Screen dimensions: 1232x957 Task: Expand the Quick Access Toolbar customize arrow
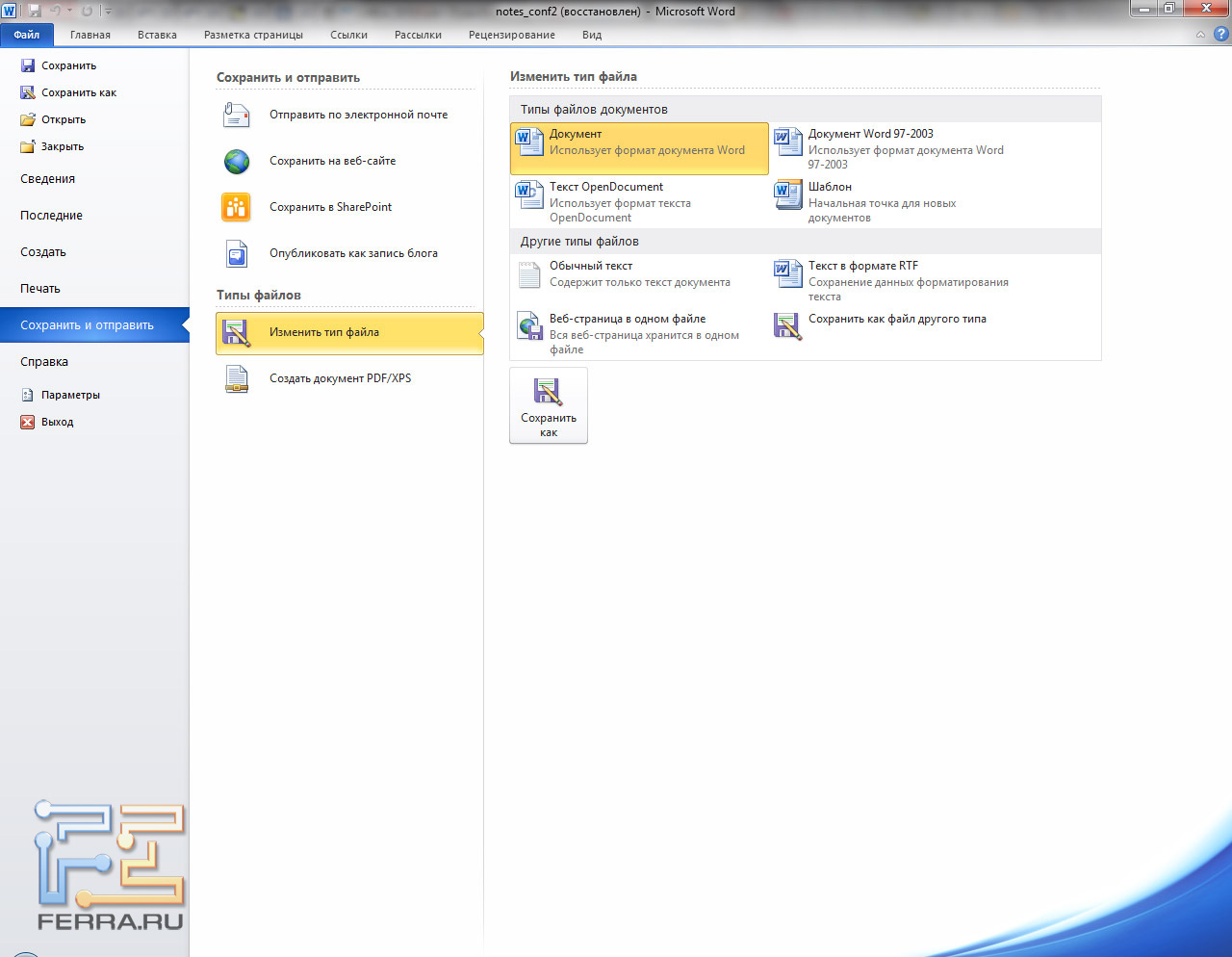pyautogui.click(x=108, y=12)
